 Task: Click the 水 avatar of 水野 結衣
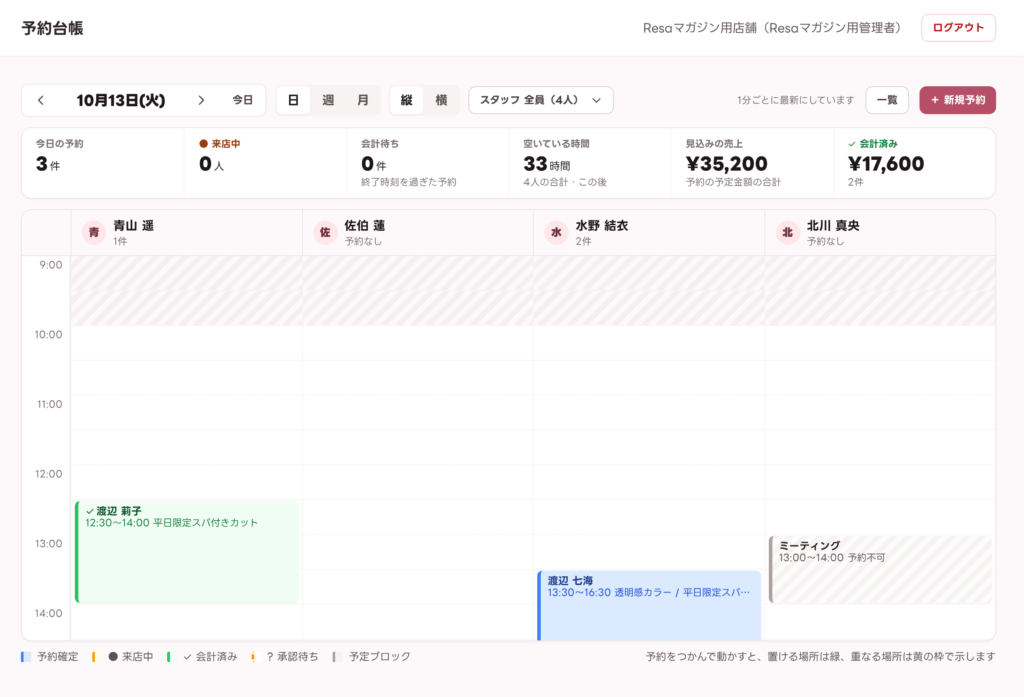(x=556, y=233)
